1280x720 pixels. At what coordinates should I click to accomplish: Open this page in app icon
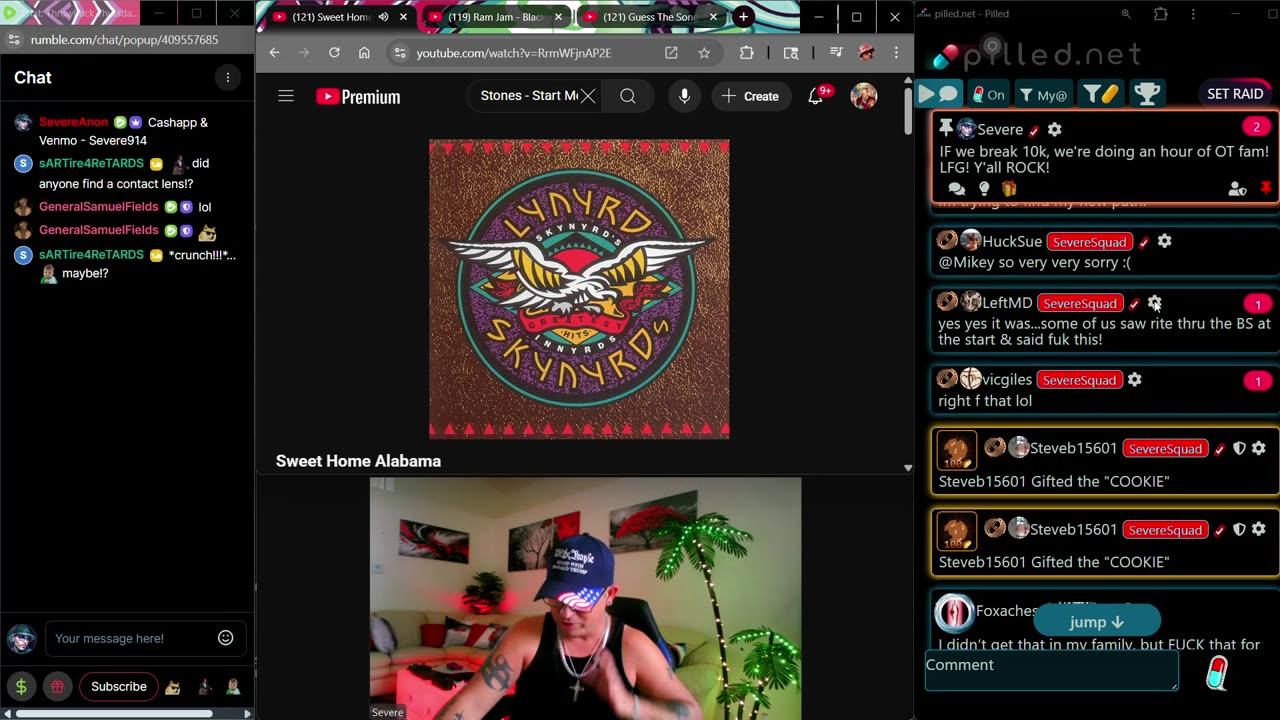click(x=671, y=53)
